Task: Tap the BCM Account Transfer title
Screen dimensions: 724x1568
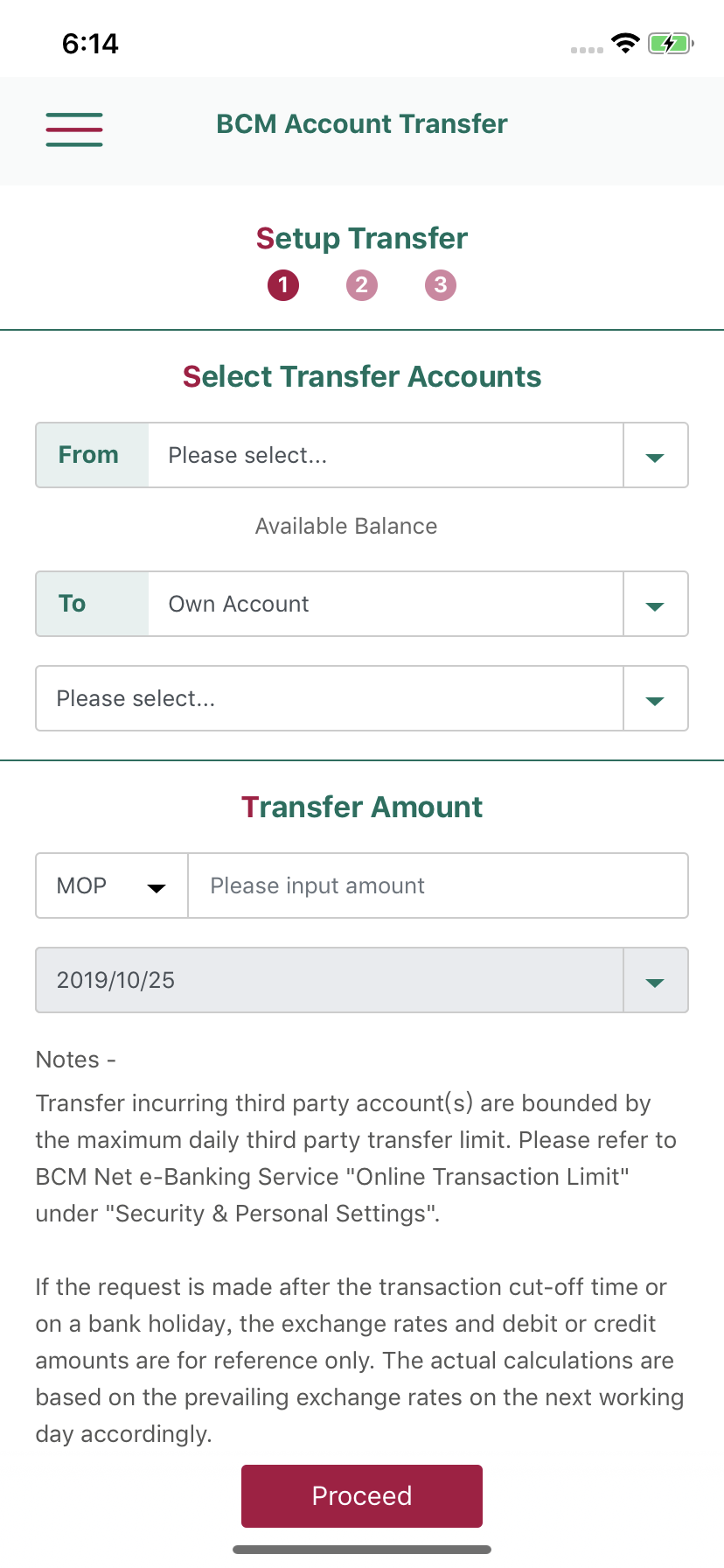Action: pyautogui.click(x=362, y=124)
